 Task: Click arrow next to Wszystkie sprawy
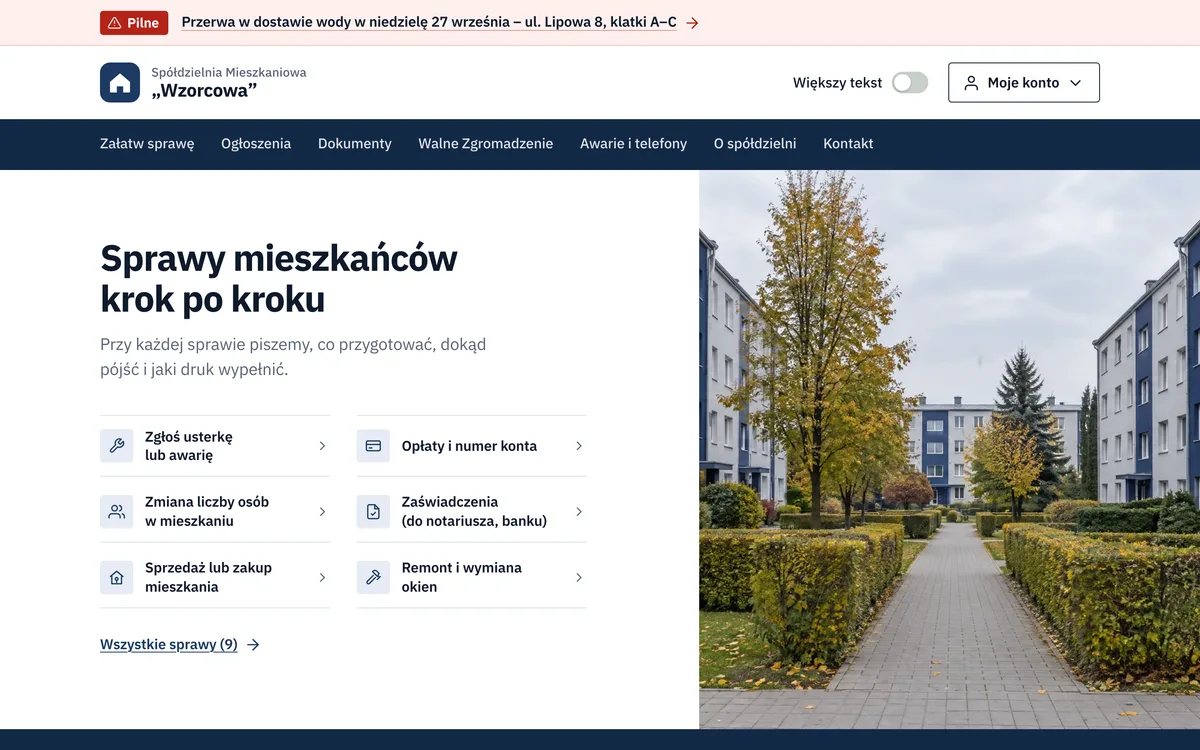[253, 645]
